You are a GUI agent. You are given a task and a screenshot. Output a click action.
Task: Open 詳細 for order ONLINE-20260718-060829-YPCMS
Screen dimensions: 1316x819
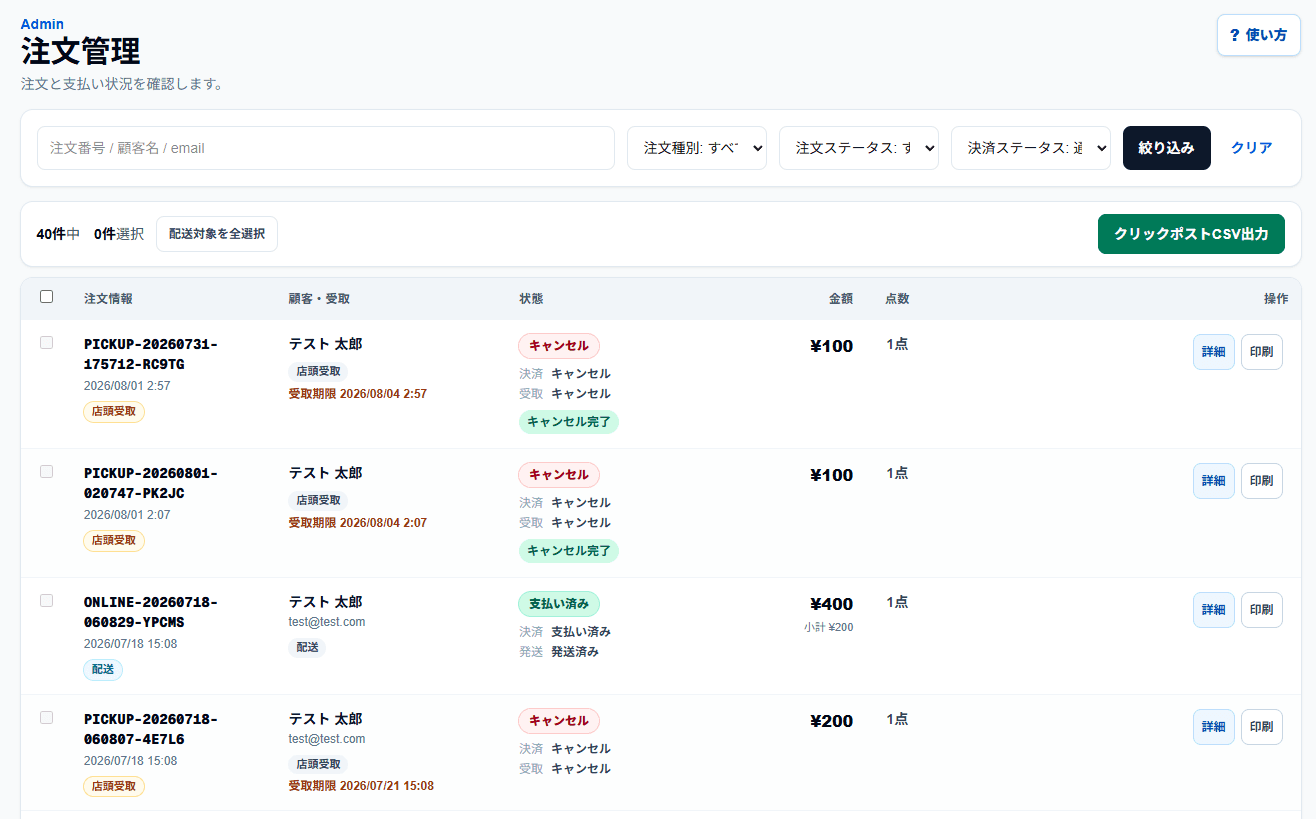pos(1214,610)
